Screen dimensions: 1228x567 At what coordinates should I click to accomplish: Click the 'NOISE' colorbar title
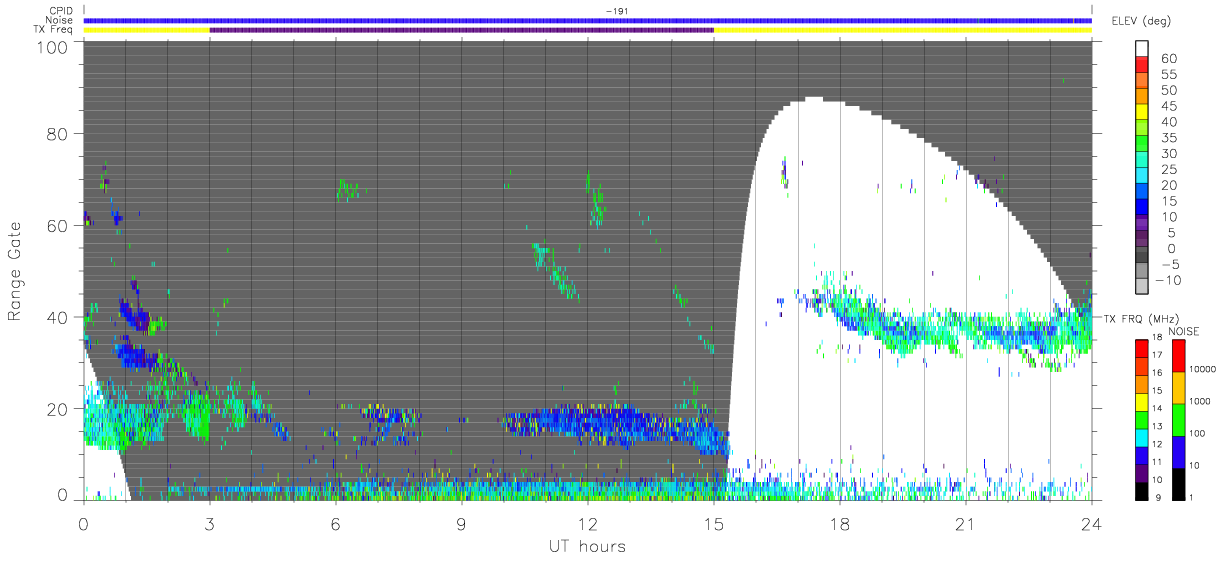click(1184, 331)
